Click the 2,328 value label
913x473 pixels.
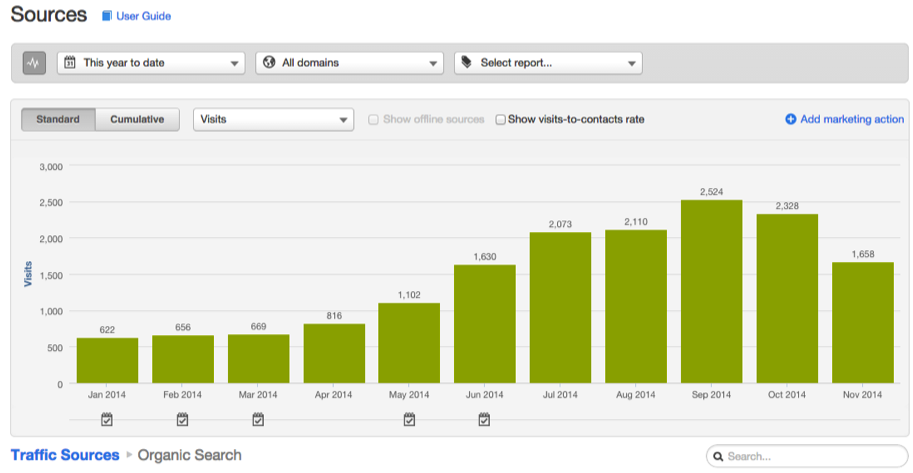(x=787, y=206)
